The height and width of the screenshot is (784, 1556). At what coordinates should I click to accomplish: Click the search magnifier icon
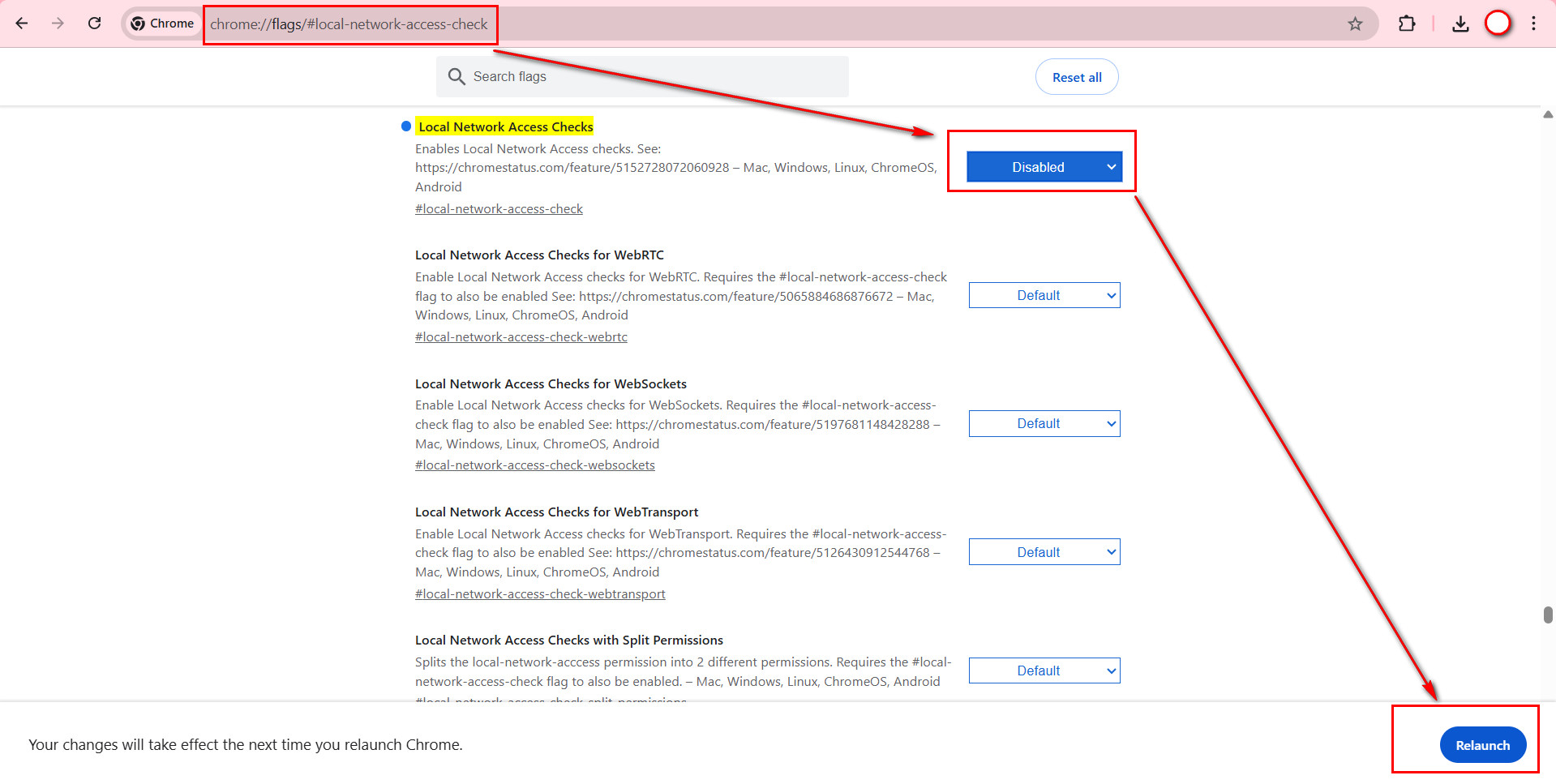tap(457, 76)
